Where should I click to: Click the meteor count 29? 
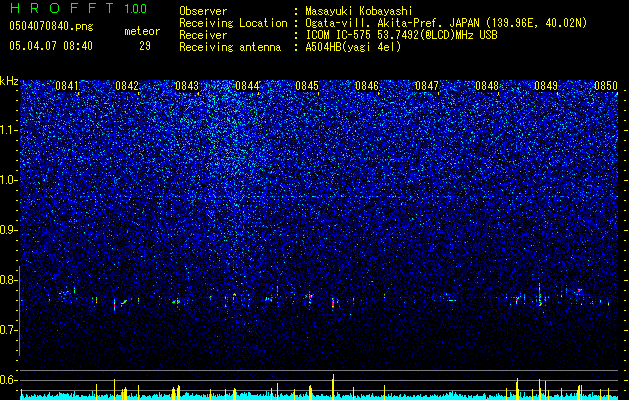145,46
